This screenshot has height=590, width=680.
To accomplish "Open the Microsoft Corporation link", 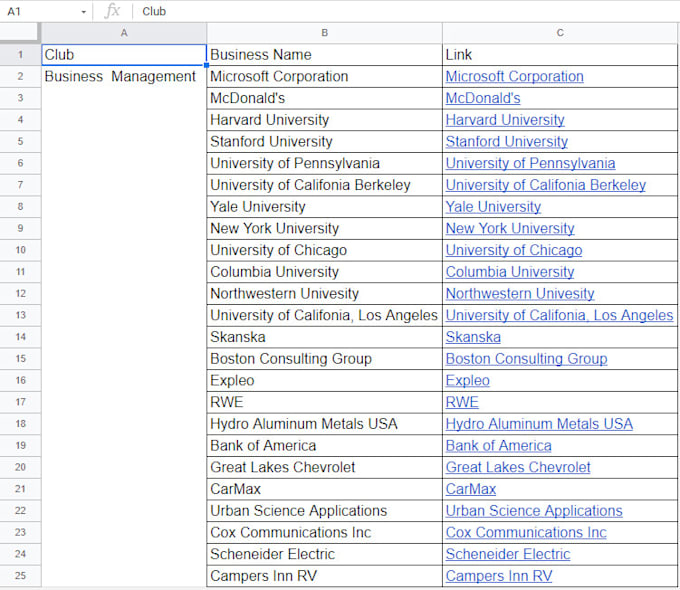I will pos(514,77).
